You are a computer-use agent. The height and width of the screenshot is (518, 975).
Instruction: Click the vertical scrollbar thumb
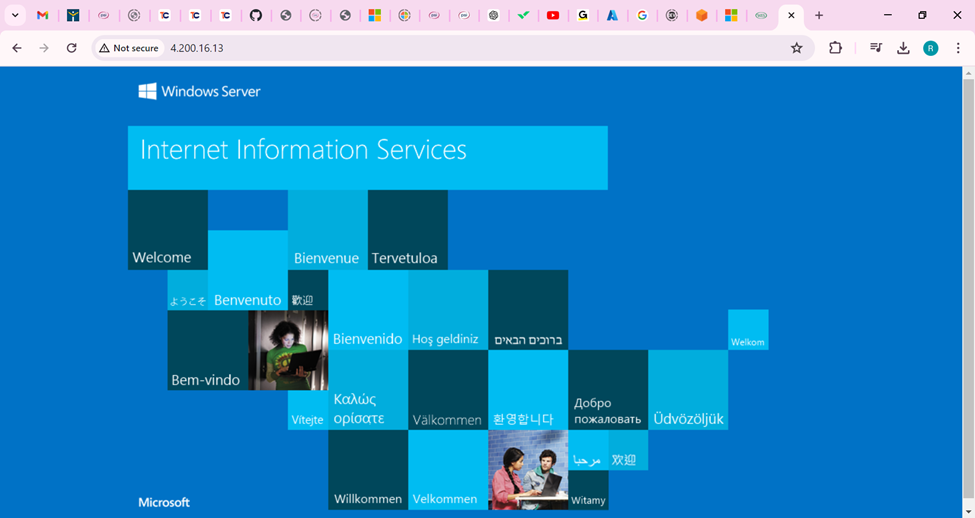point(968,289)
